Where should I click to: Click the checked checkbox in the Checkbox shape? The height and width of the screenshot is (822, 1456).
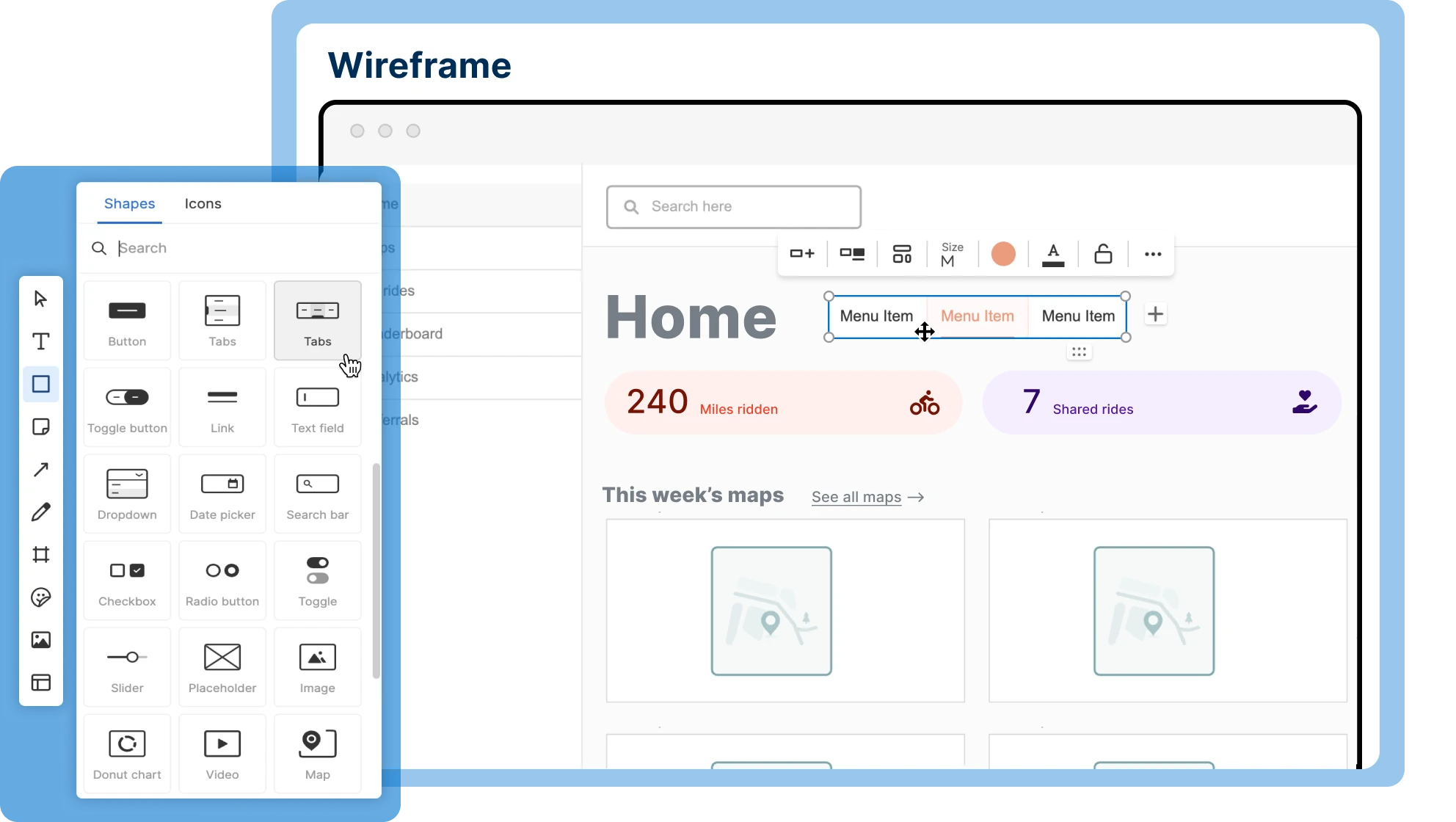[136, 570]
